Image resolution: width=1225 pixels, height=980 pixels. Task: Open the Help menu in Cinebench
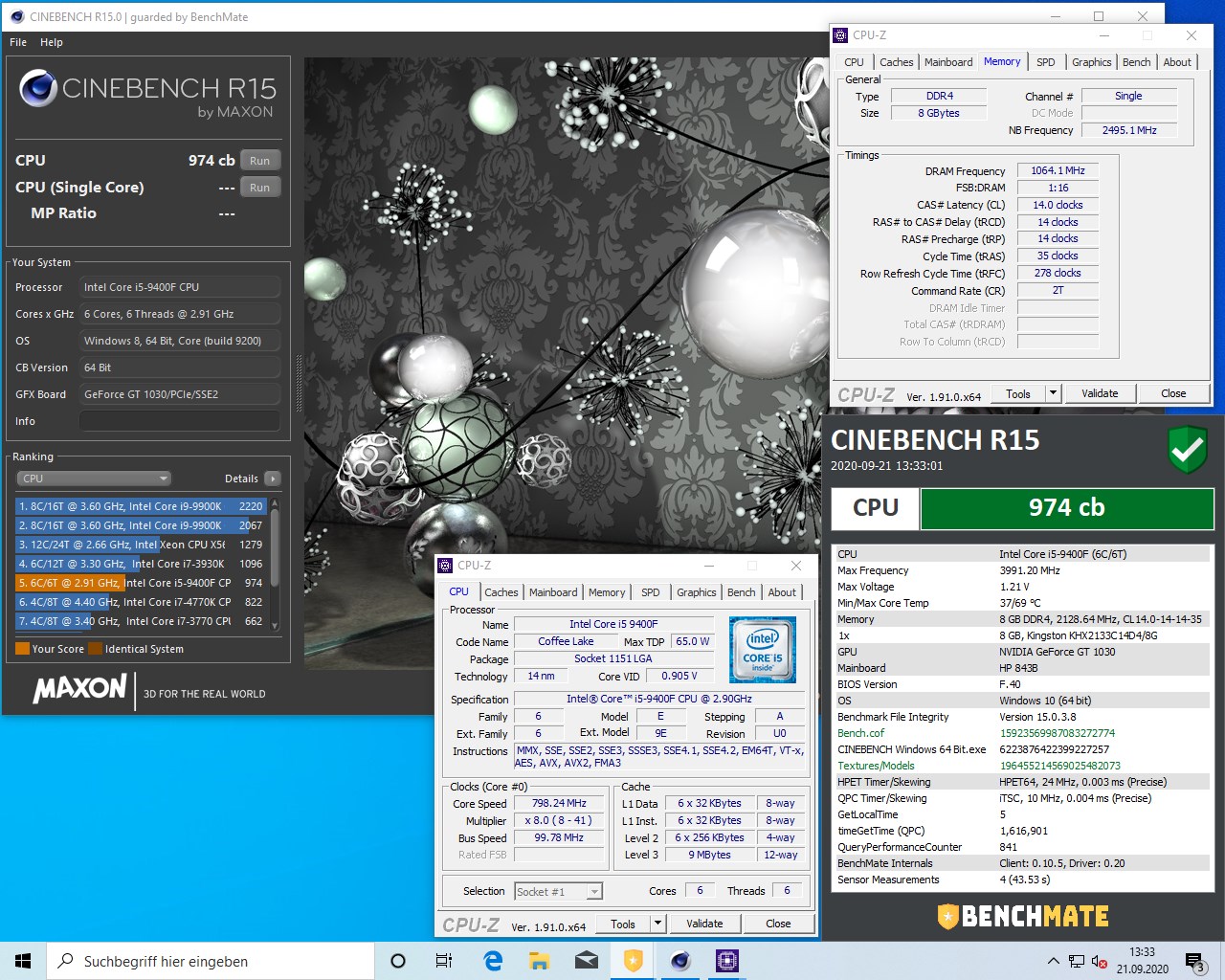coord(52,42)
